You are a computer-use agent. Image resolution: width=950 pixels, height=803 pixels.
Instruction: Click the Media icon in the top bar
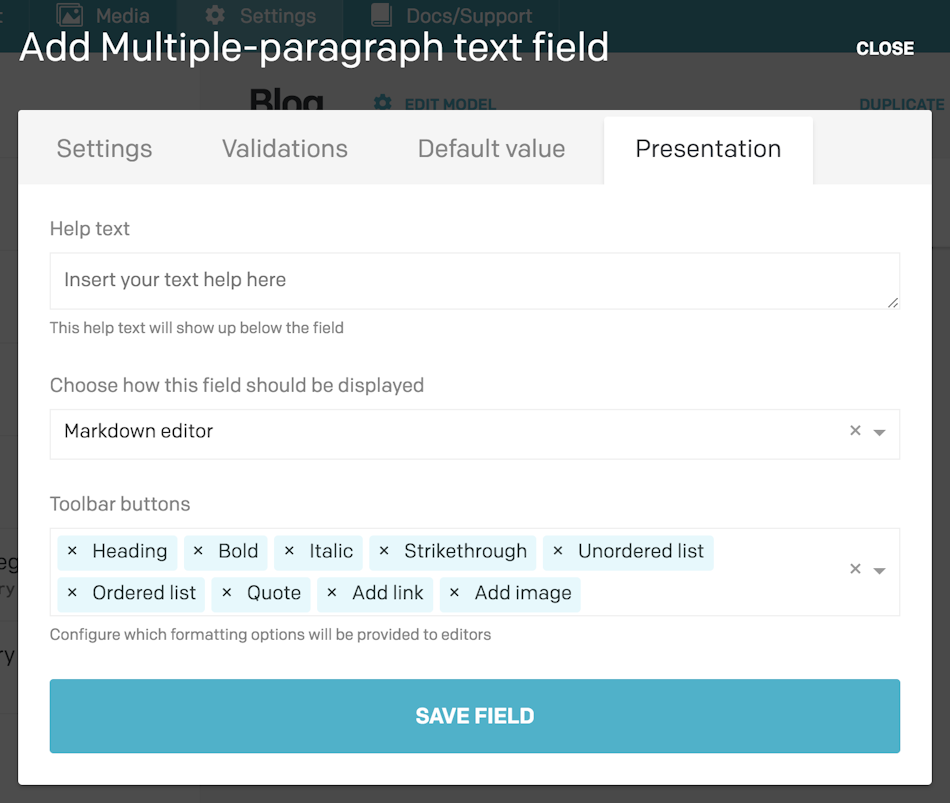69,15
